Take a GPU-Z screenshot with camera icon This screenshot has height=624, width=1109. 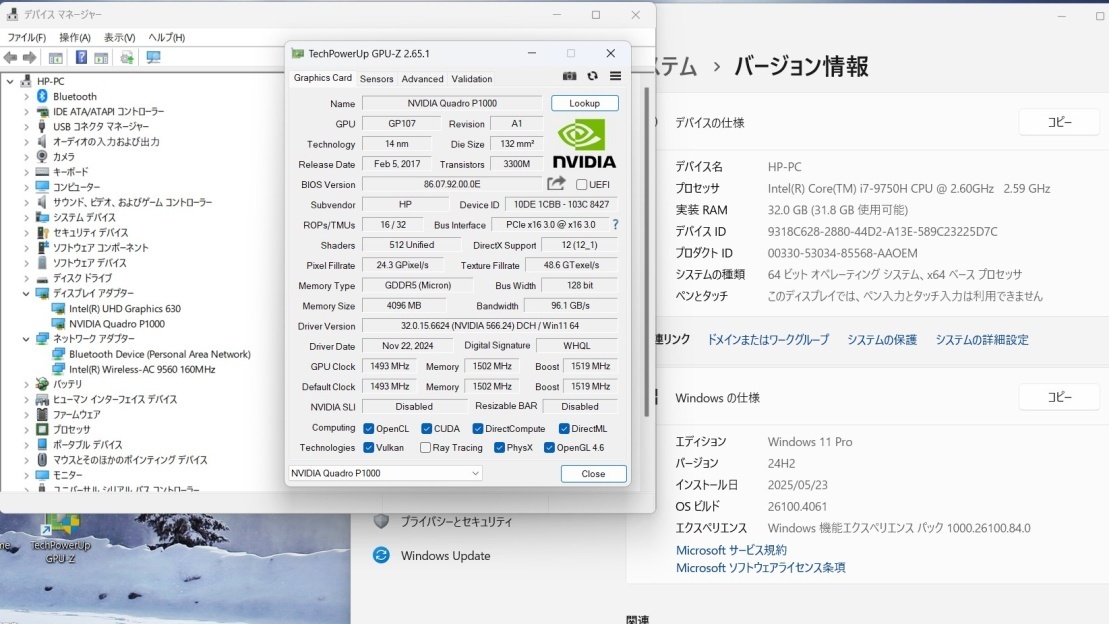tap(569, 76)
